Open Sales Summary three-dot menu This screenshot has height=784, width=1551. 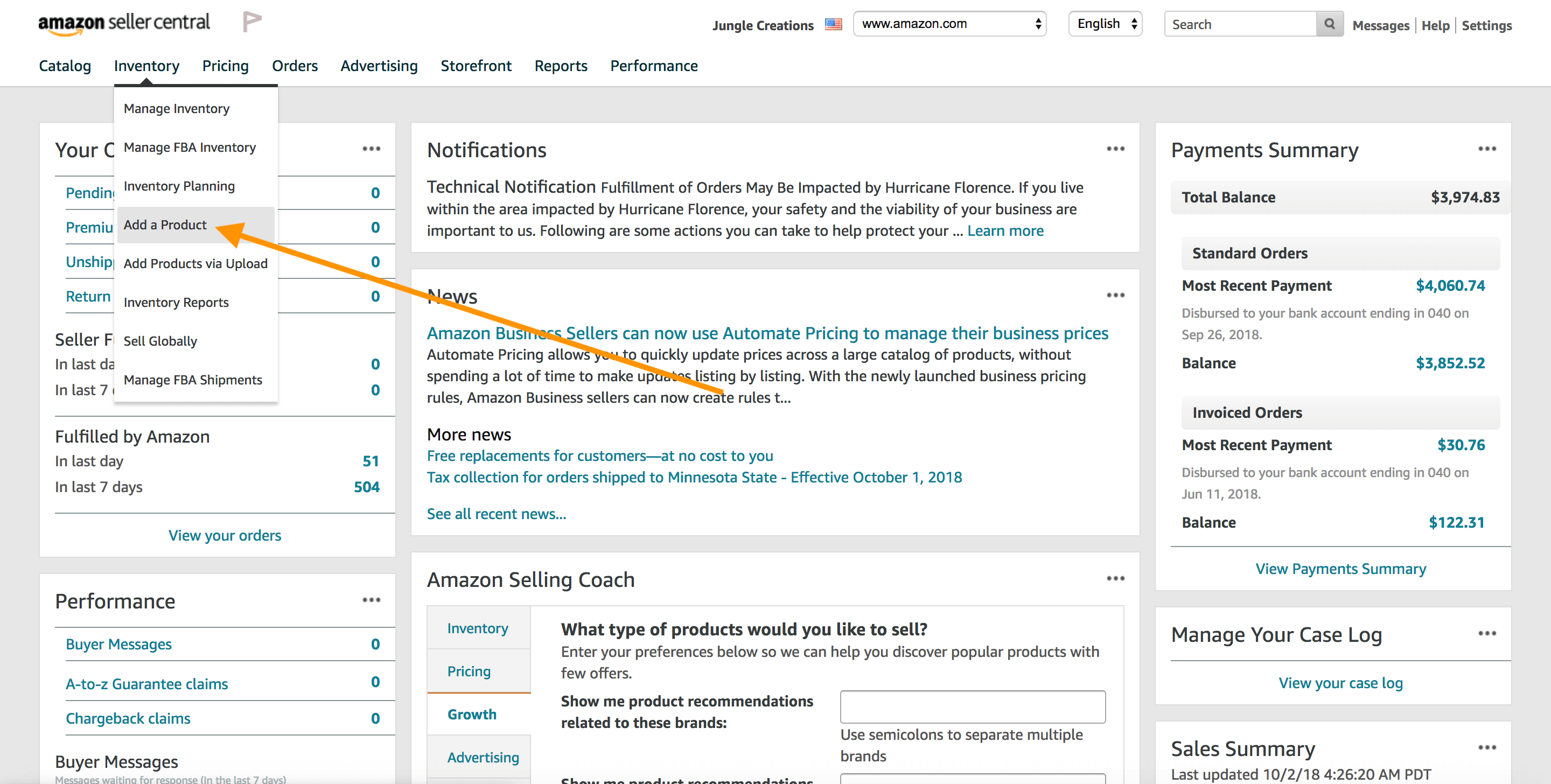[x=1486, y=748]
